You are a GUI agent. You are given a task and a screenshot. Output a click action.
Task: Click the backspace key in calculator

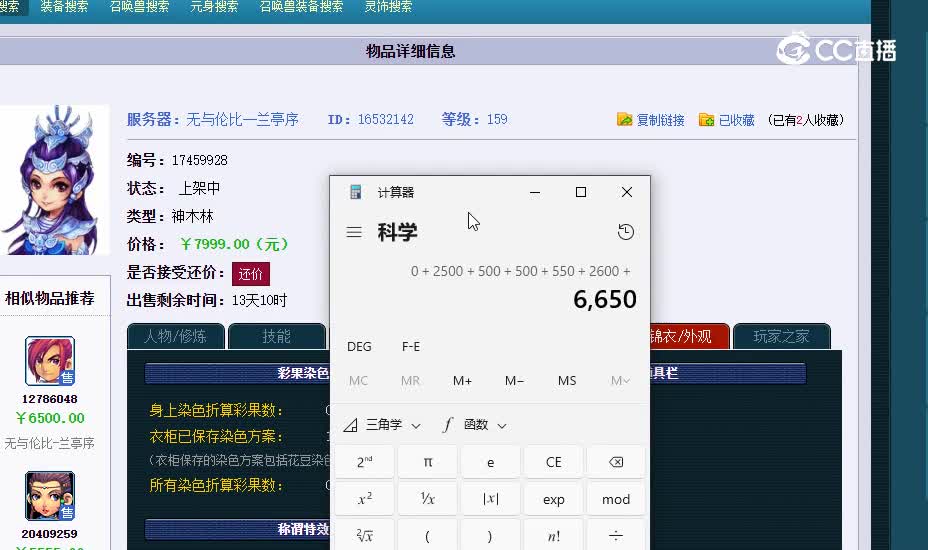[x=616, y=462]
